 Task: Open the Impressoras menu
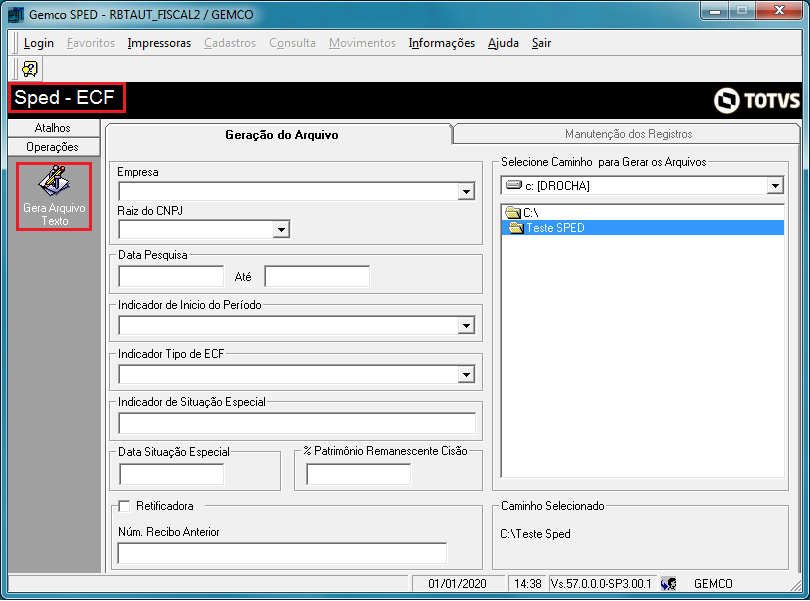pyautogui.click(x=159, y=43)
